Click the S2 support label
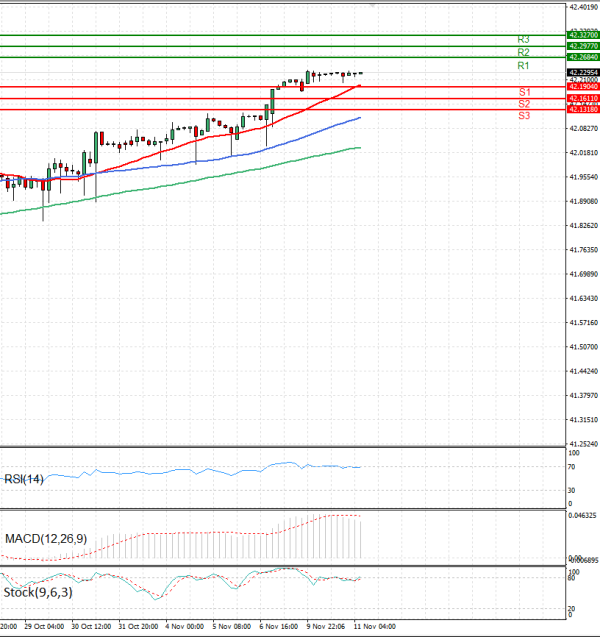Image resolution: width=600 pixels, height=637 pixels. coord(524,104)
